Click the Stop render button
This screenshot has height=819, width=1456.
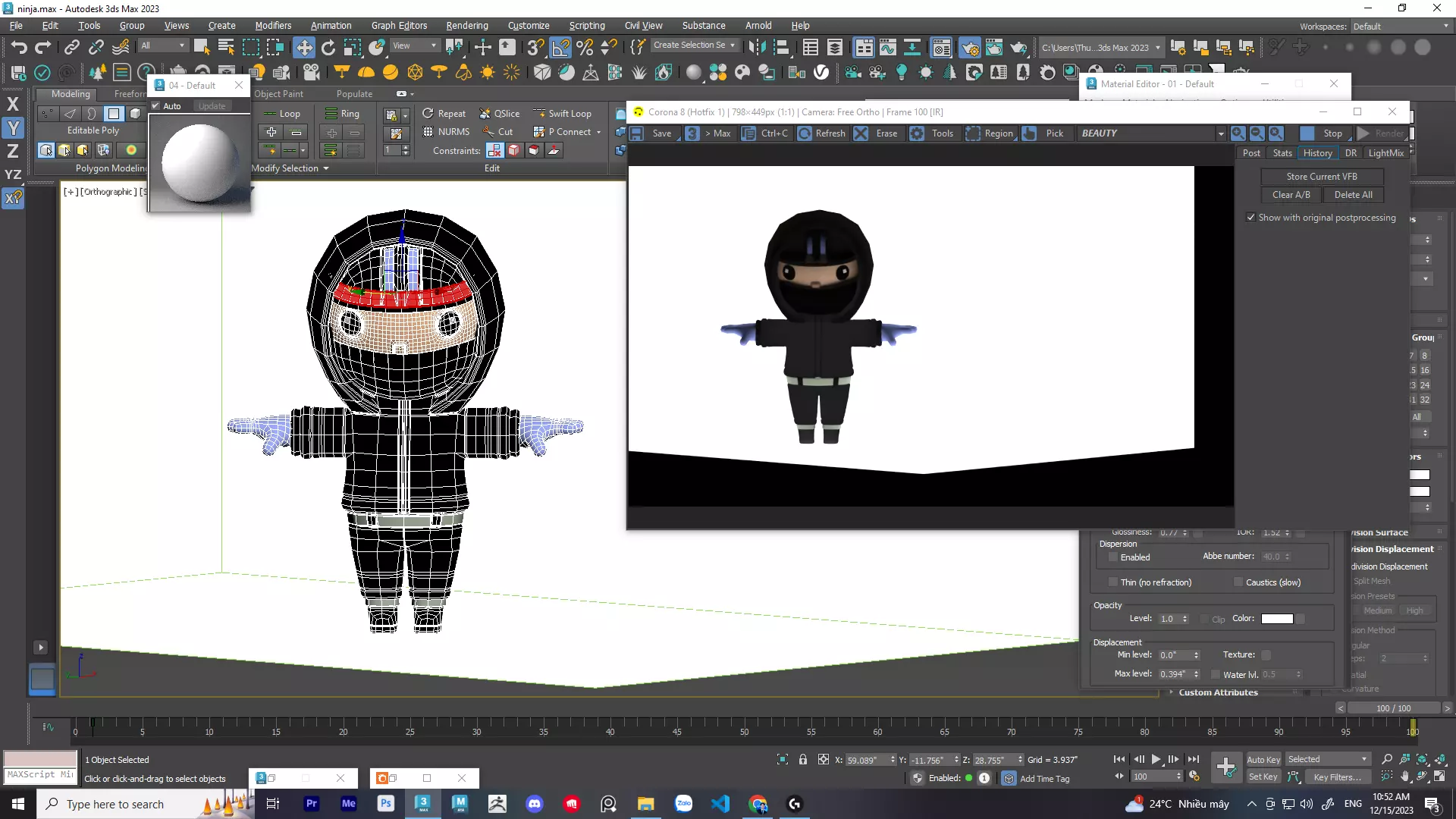click(1324, 133)
